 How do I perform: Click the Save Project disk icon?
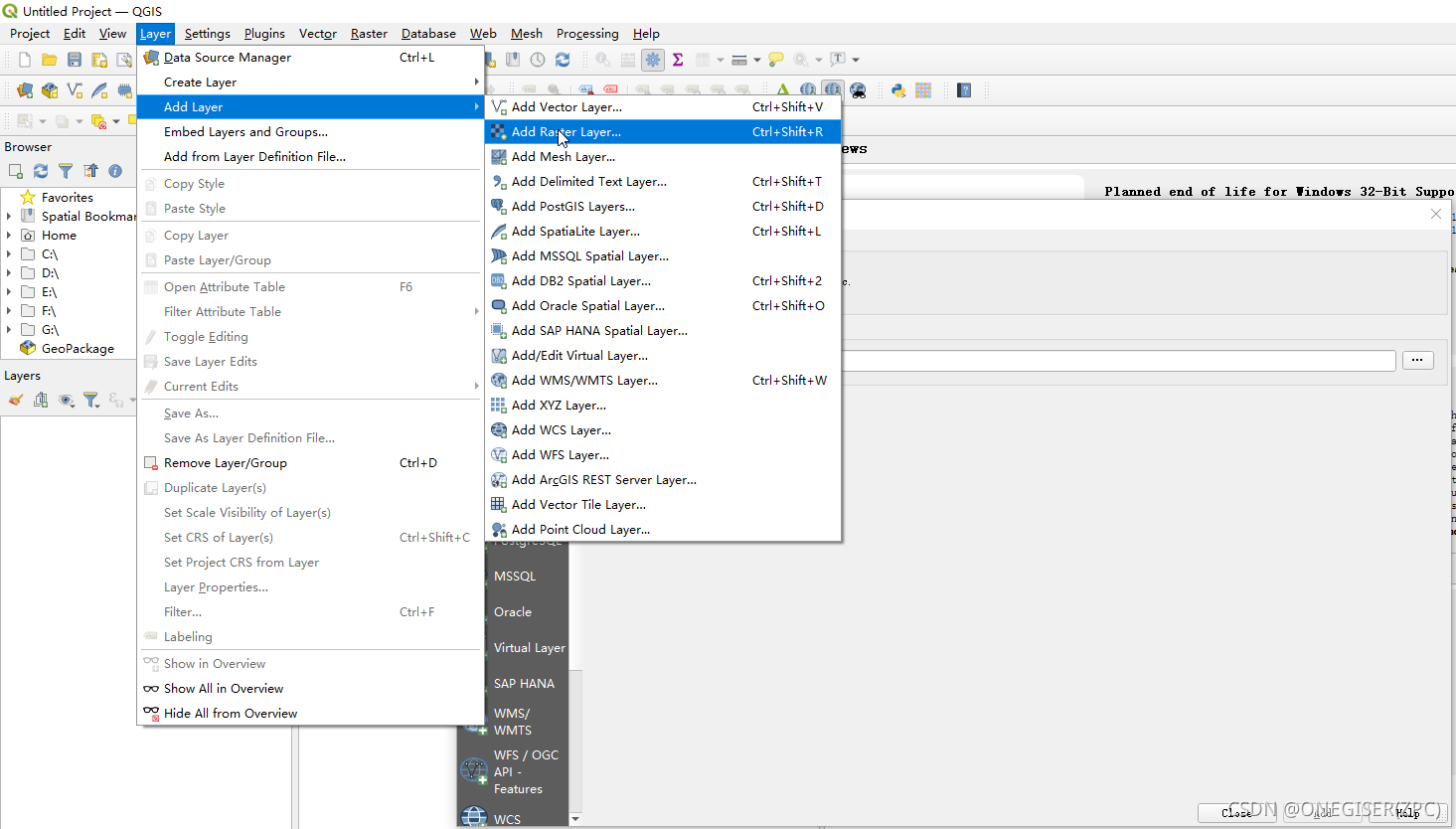(x=75, y=60)
